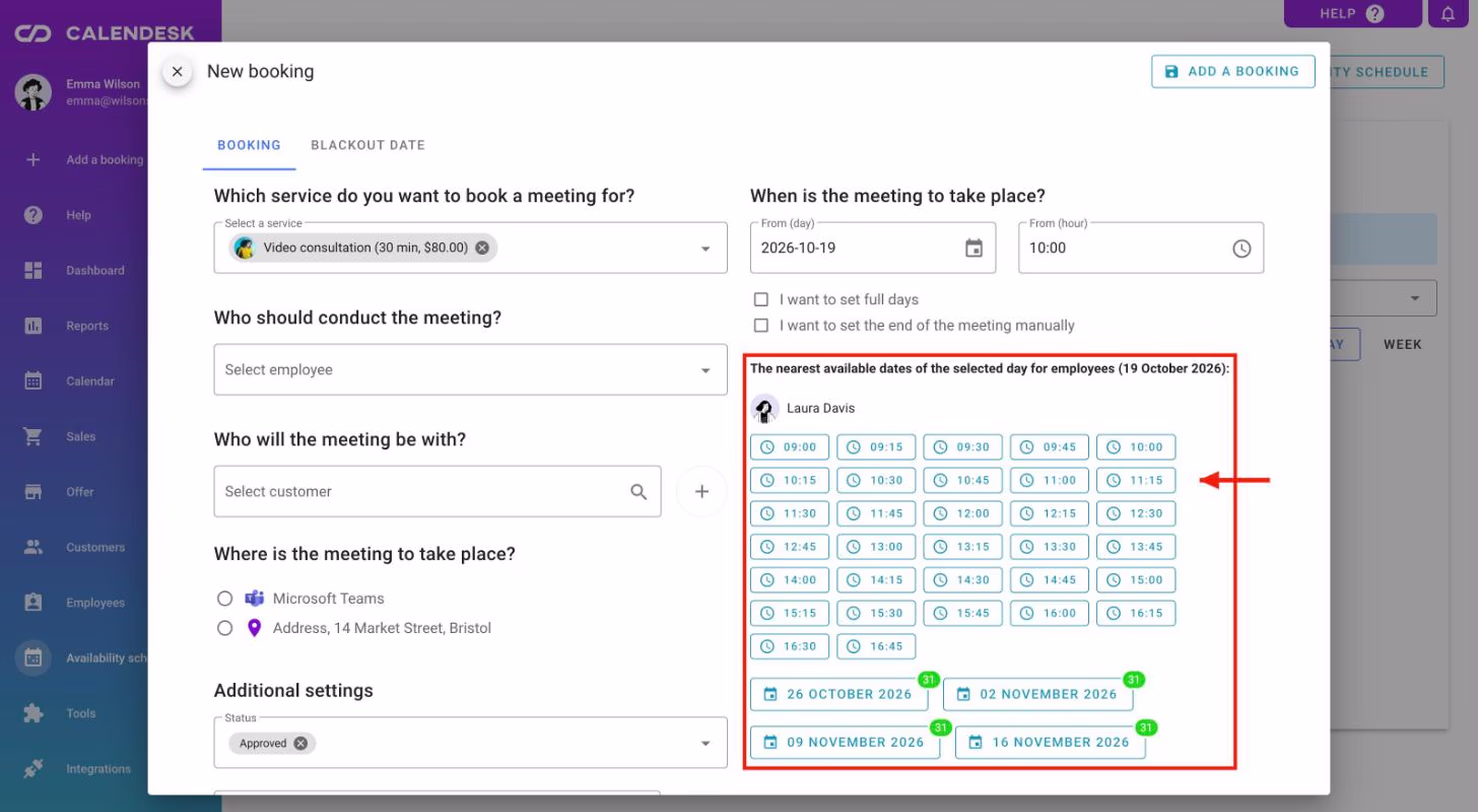
Task: Expand the Select a service dropdown arrow
Action: pyautogui.click(x=705, y=248)
